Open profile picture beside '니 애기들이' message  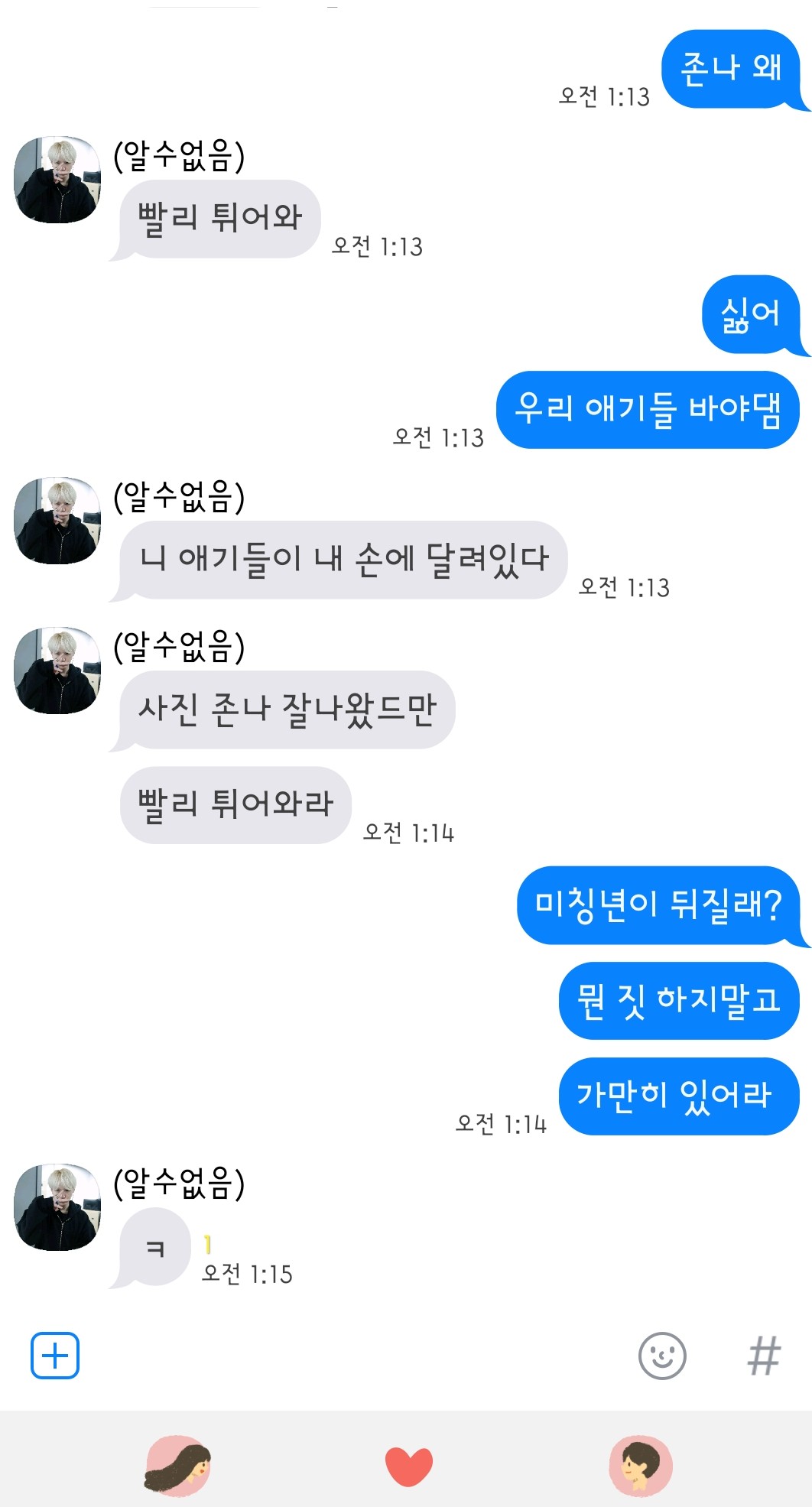pos(57,521)
